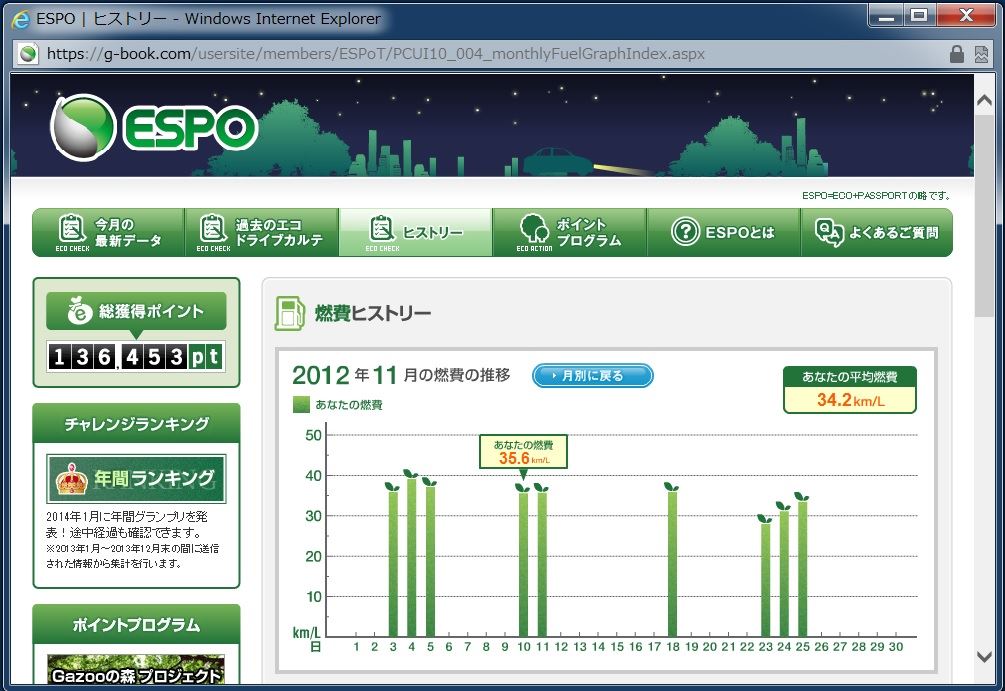Click the 年間ランキング banner
This screenshot has height=691, width=1005.
(136, 478)
